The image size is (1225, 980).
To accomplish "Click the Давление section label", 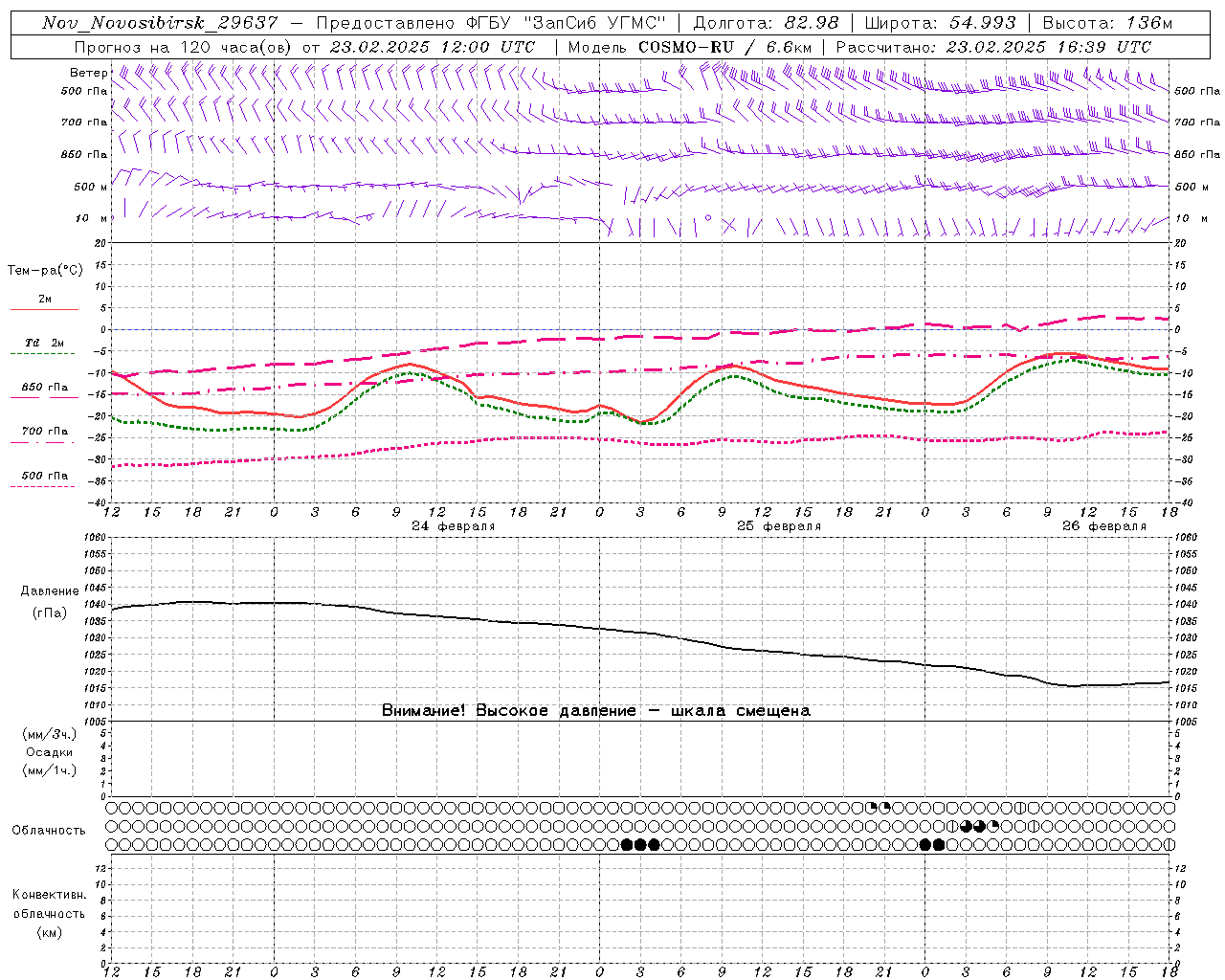I will 50,591.
